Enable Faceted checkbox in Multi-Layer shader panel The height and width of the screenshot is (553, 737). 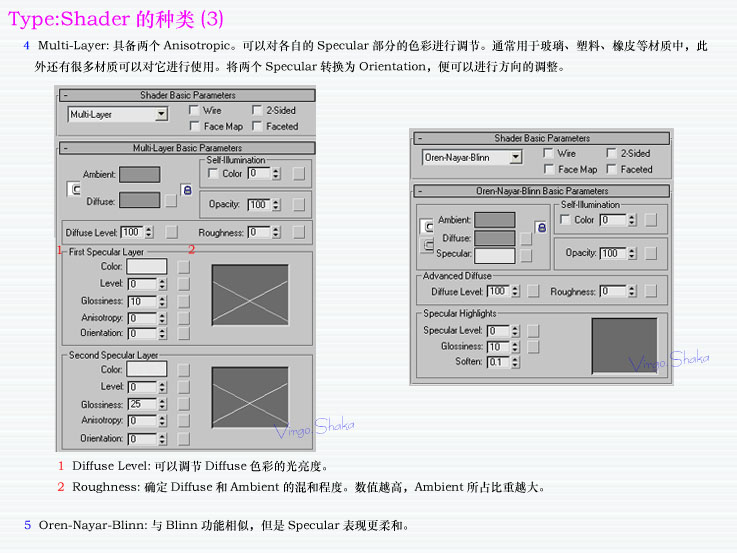click(257, 126)
